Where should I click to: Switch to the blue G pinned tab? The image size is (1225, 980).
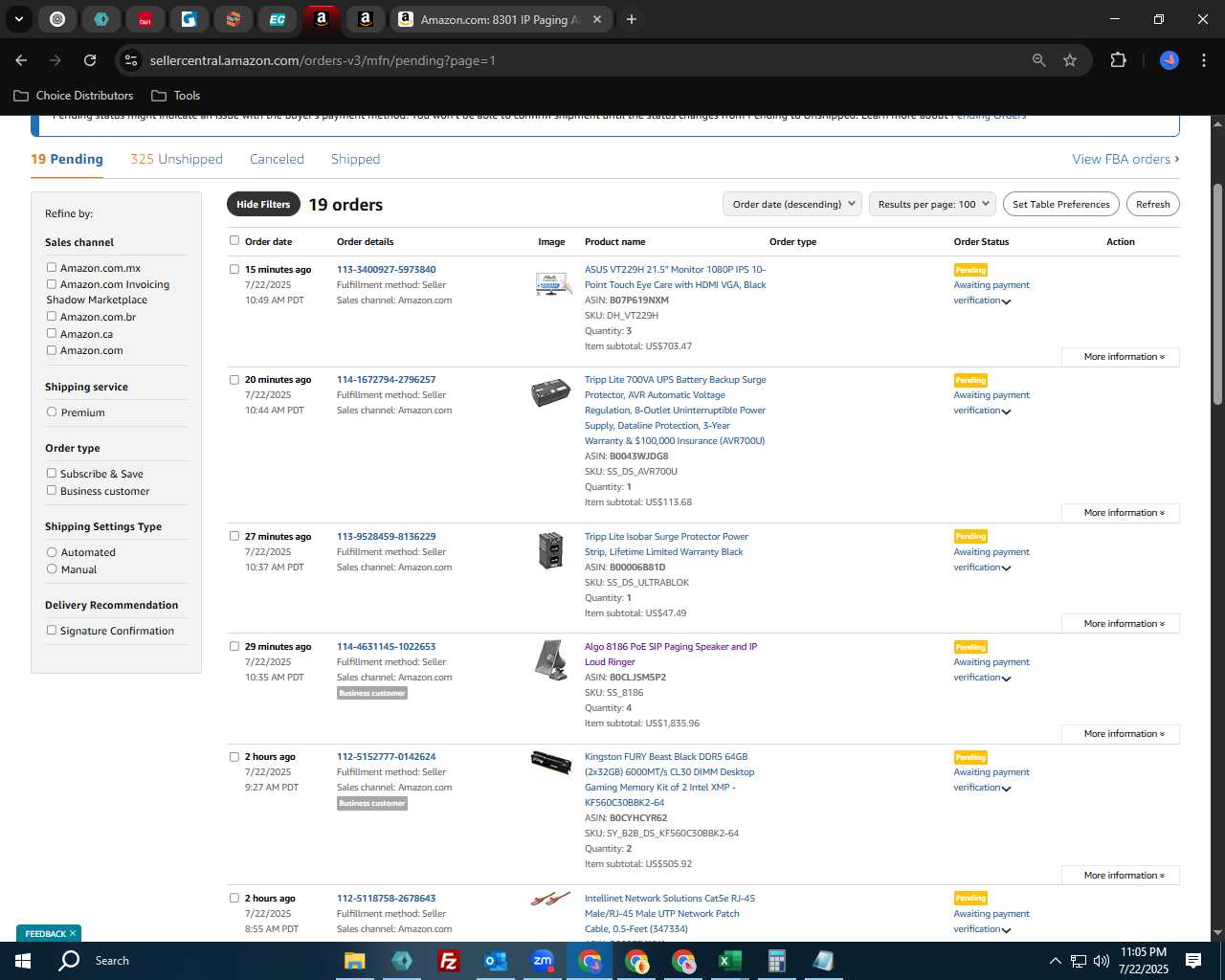point(189,19)
